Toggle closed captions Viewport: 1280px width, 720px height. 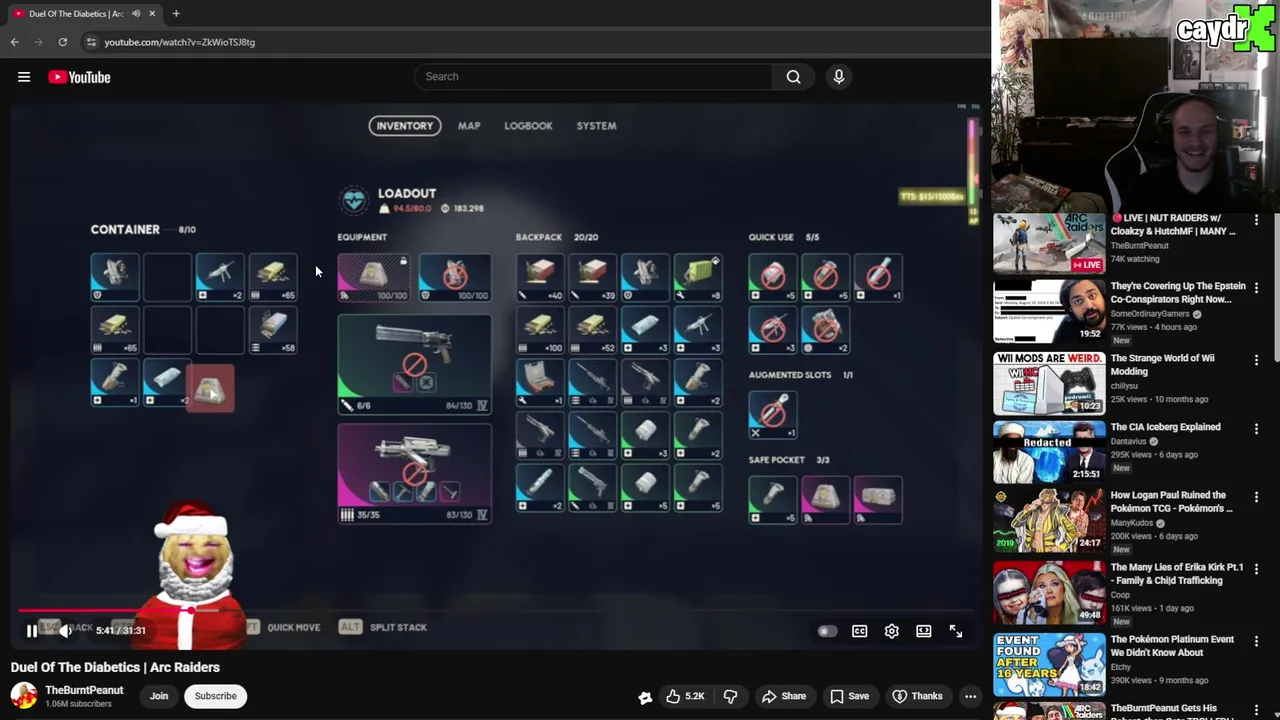[859, 631]
